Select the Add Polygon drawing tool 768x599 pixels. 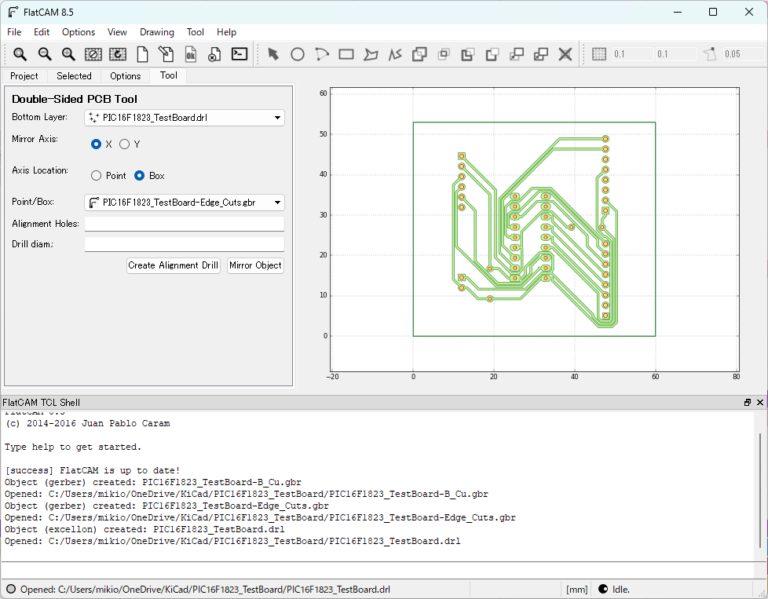point(371,54)
